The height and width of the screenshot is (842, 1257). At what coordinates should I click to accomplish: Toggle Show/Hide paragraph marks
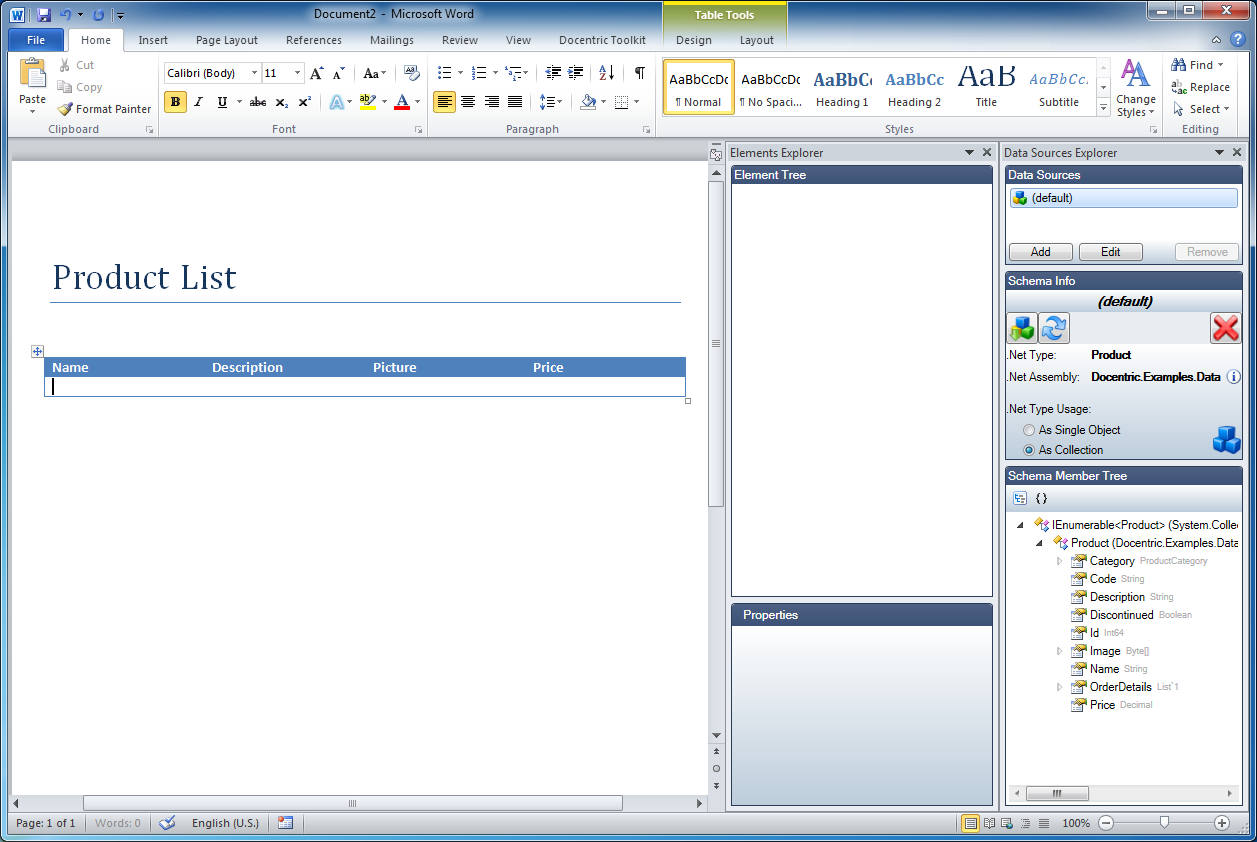(x=639, y=73)
